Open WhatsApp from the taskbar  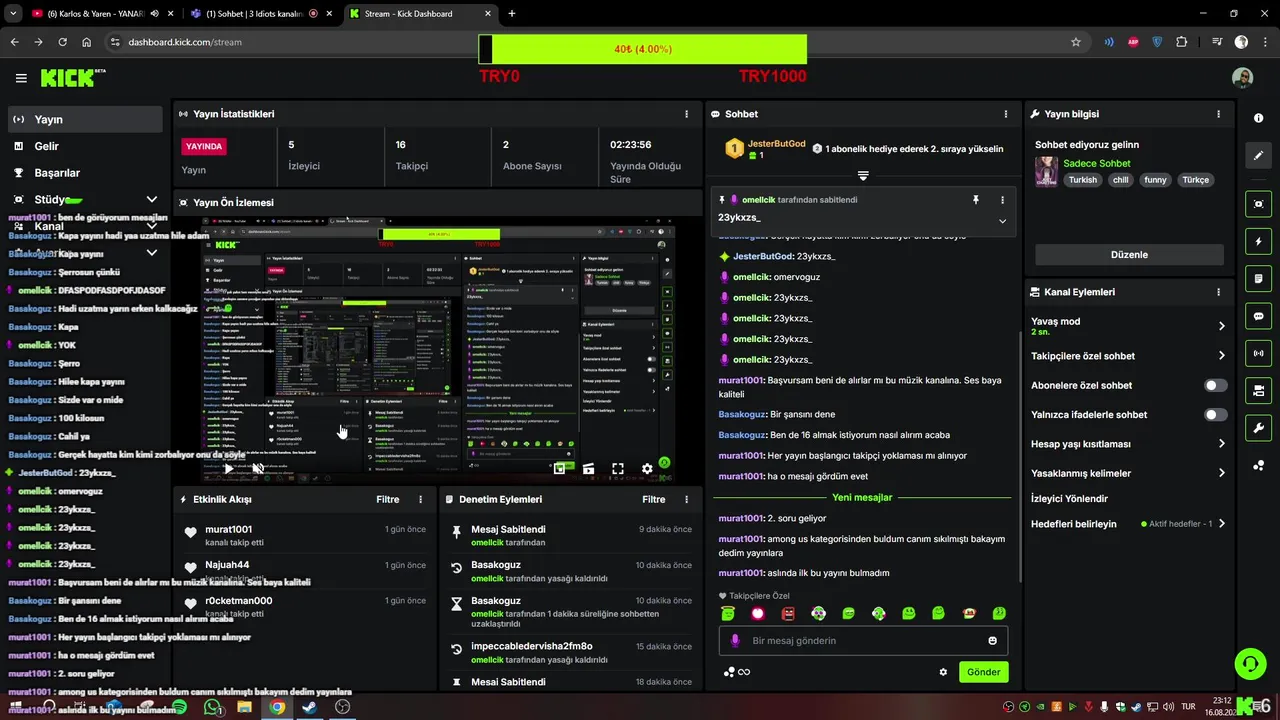pyautogui.click(x=212, y=707)
